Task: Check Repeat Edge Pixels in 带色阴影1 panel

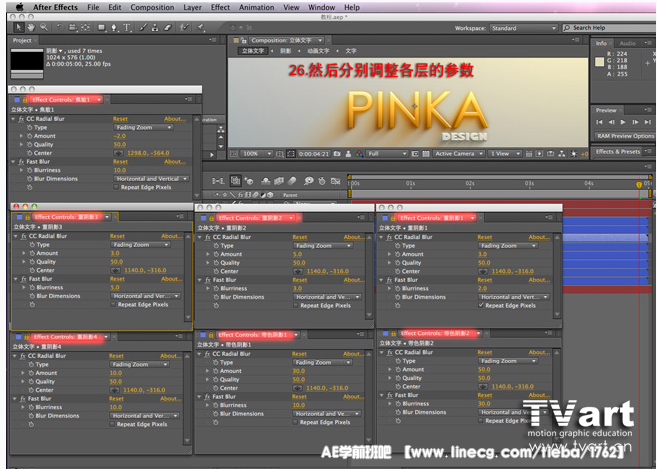Action: 295,422
